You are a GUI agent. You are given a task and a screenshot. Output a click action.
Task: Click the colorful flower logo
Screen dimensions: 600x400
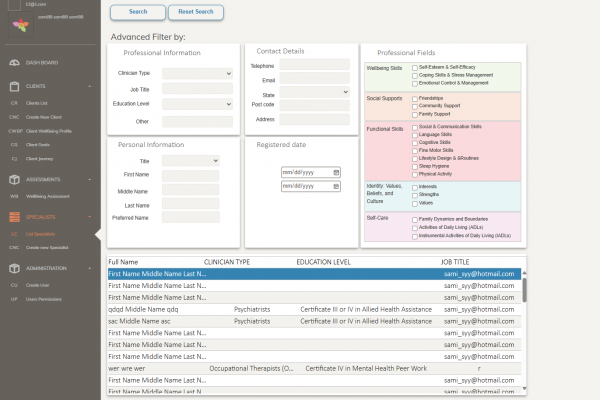click(x=21, y=25)
